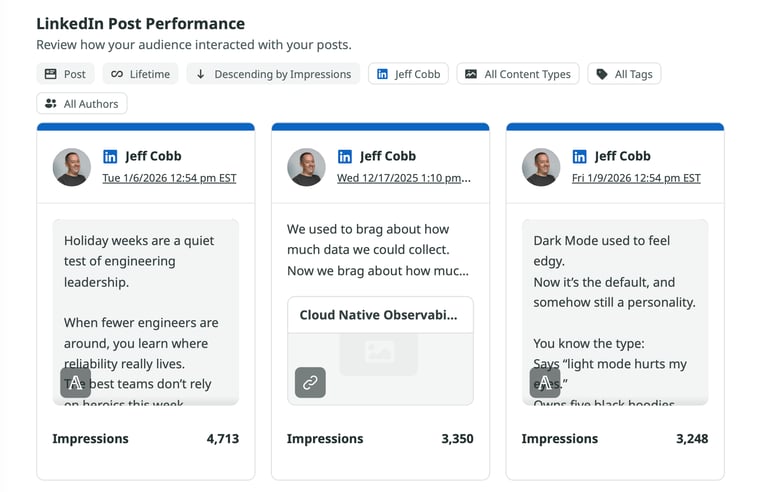Open the Lifetime date range filter

click(140, 74)
